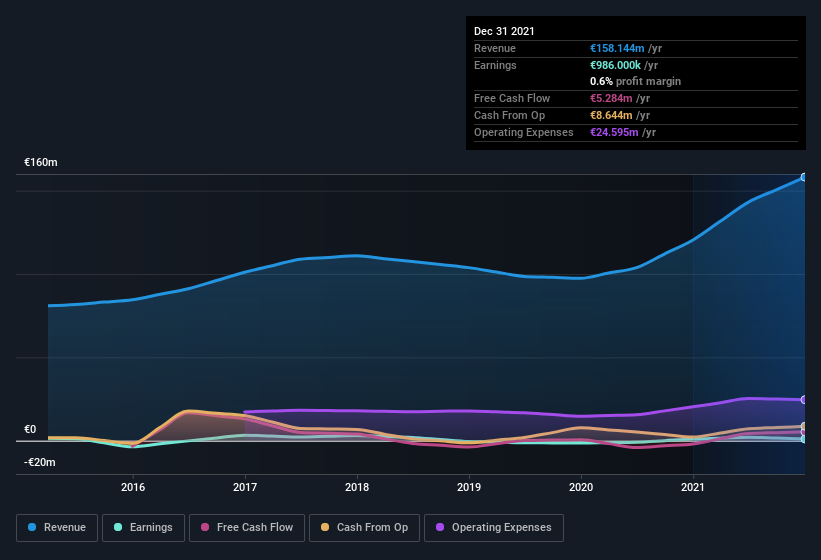Click the pink Free Cash Flow legend dot
Viewport: 821px width, 560px height.
click(x=205, y=527)
